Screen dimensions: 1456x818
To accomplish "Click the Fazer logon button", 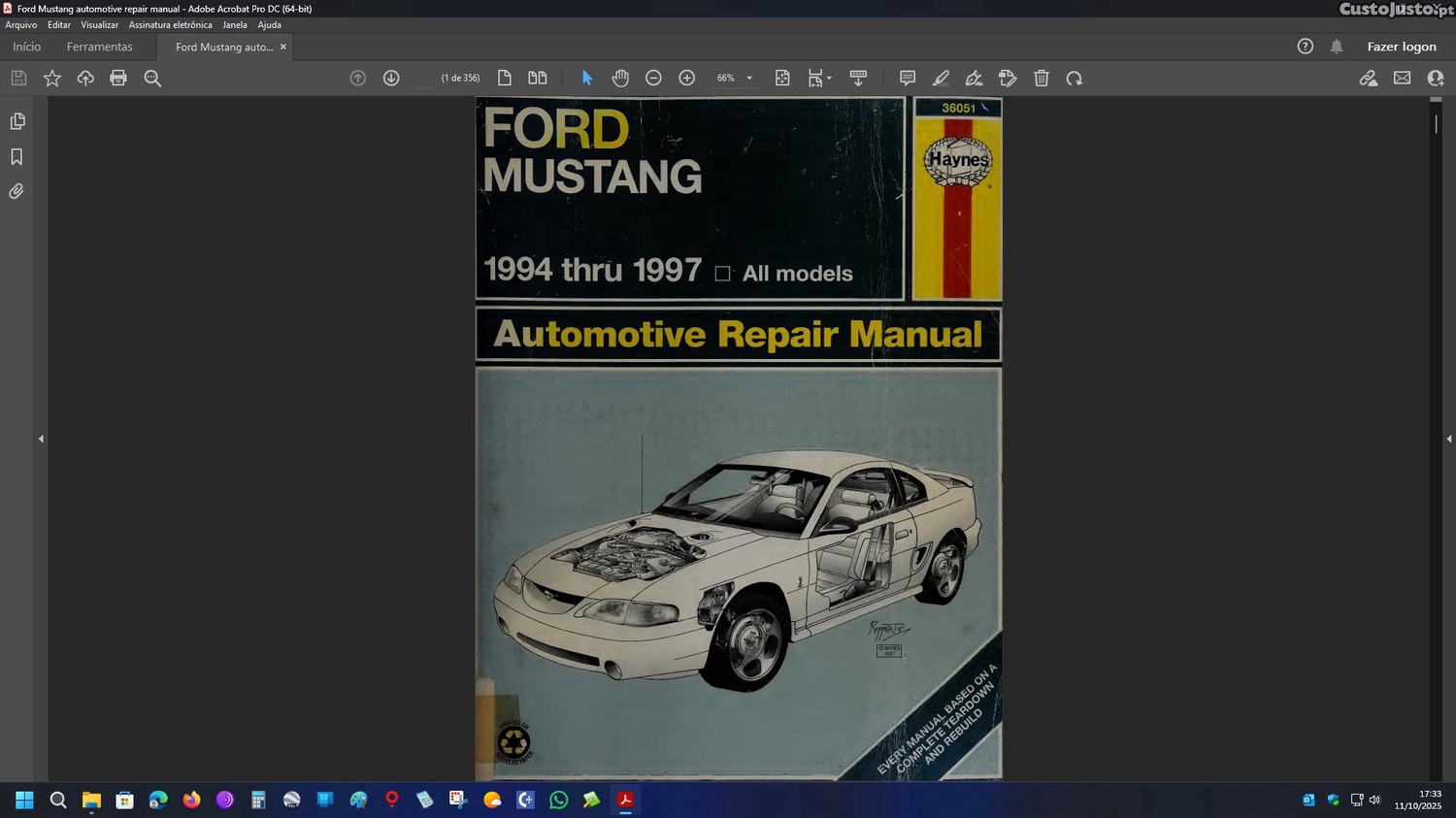I will pyautogui.click(x=1401, y=47).
